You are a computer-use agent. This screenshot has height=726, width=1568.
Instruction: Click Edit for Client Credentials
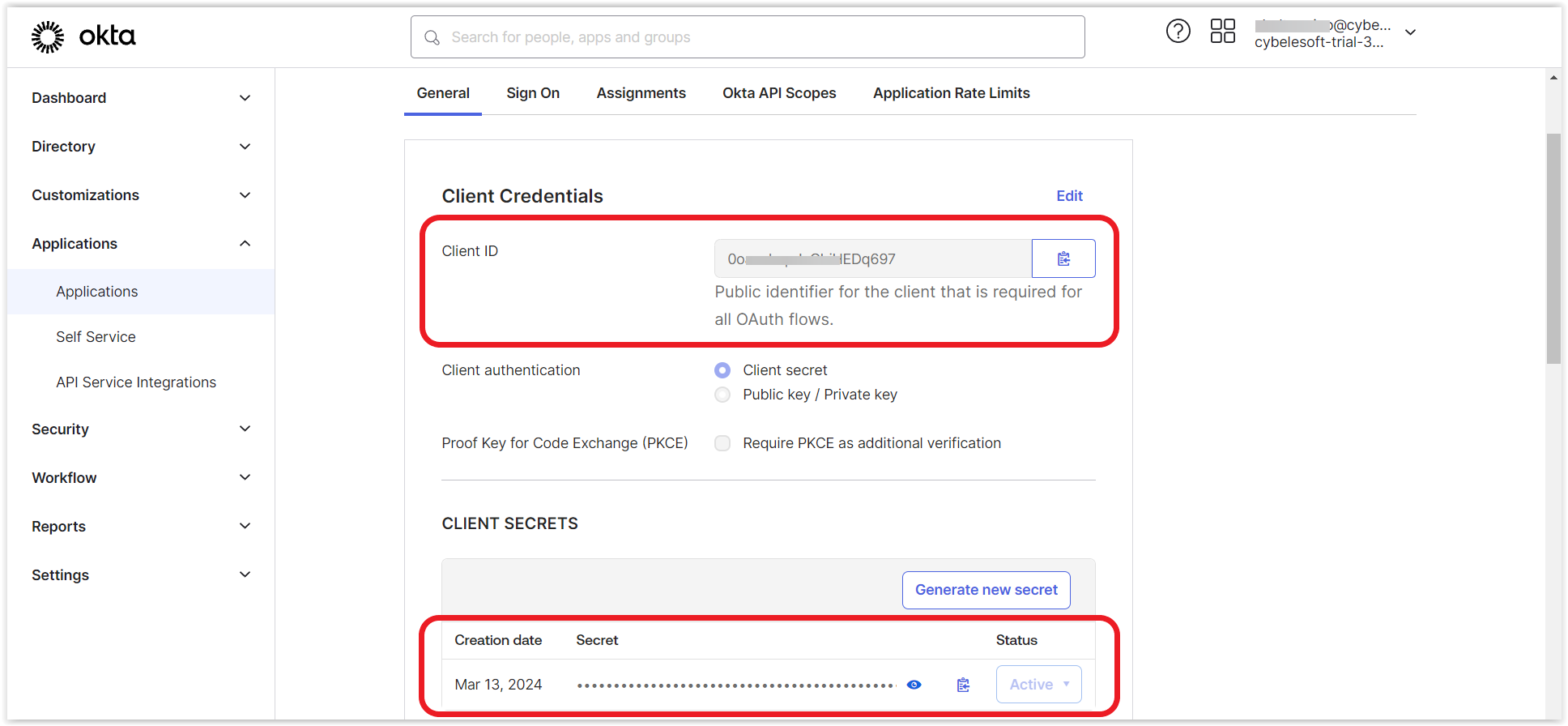1069,196
